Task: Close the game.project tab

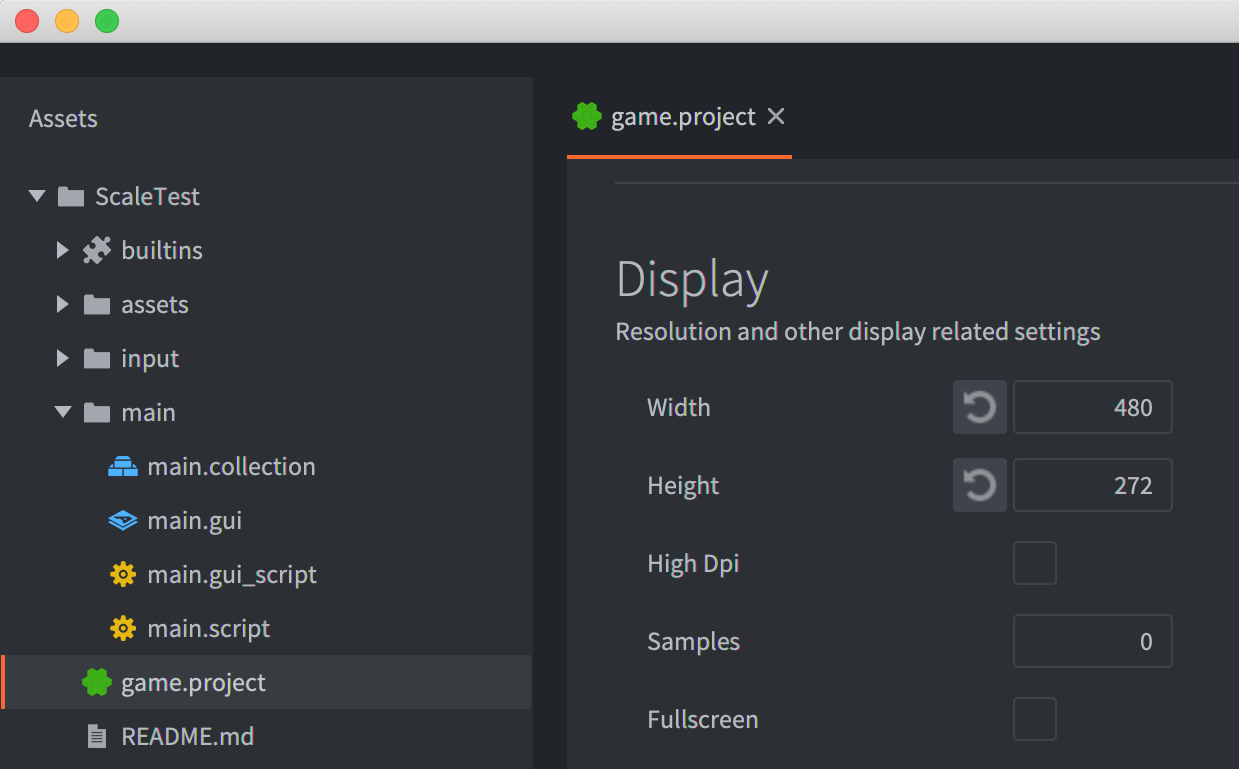Action: coord(776,116)
